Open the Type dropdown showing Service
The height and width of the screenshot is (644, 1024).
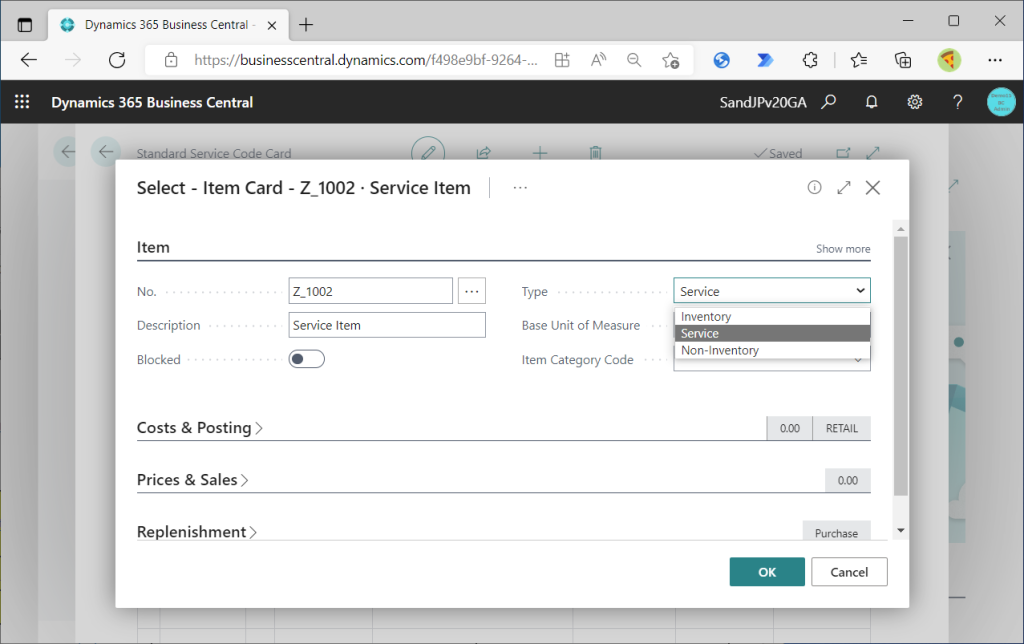click(x=771, y=291)
